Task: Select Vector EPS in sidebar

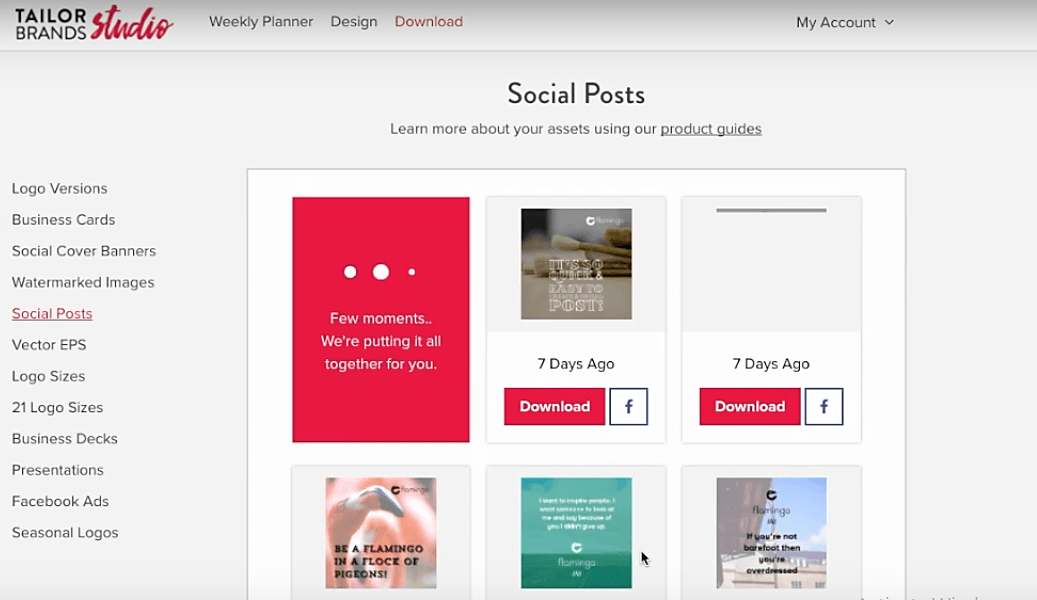Action: 49,345
